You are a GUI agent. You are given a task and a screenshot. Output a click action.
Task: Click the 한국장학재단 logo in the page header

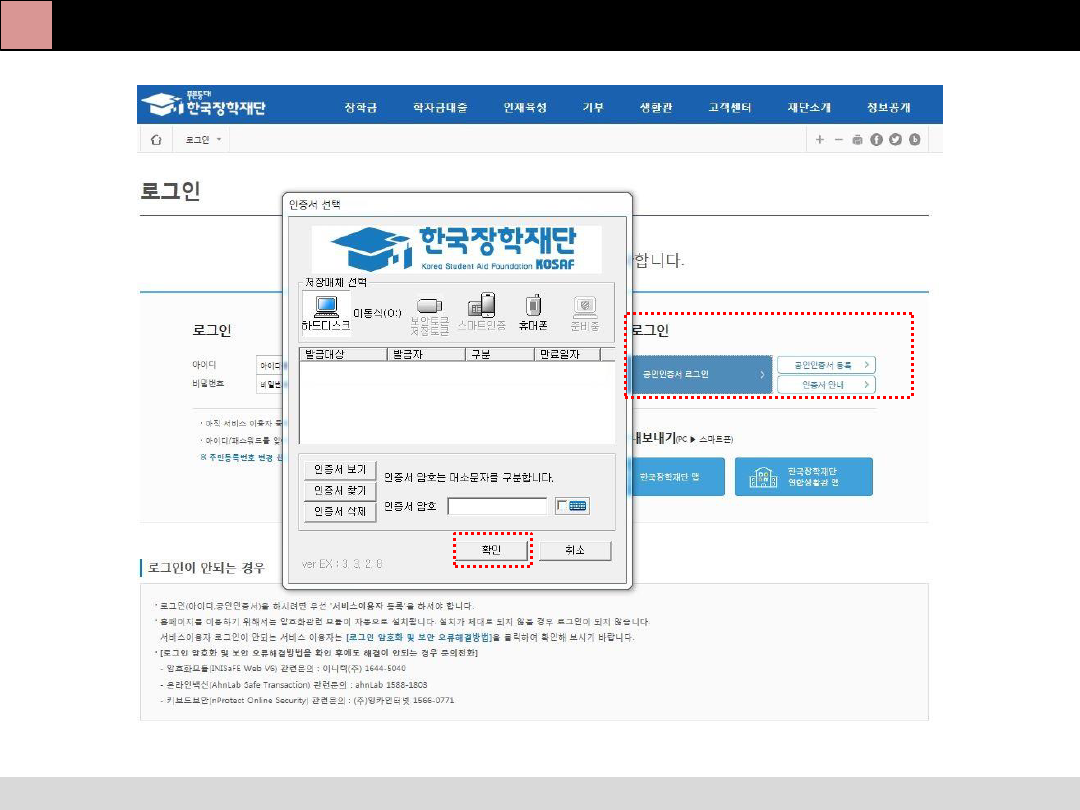(204, 104)
